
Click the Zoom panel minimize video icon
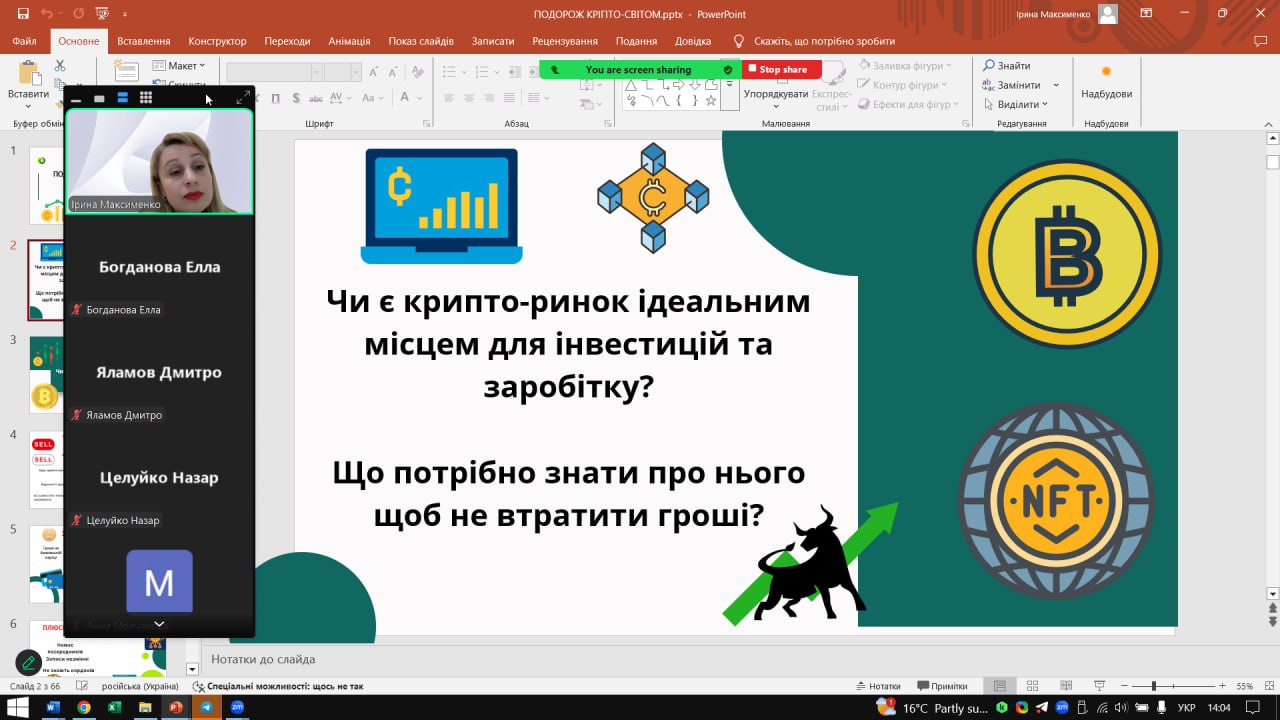click(x=76, y=99)
